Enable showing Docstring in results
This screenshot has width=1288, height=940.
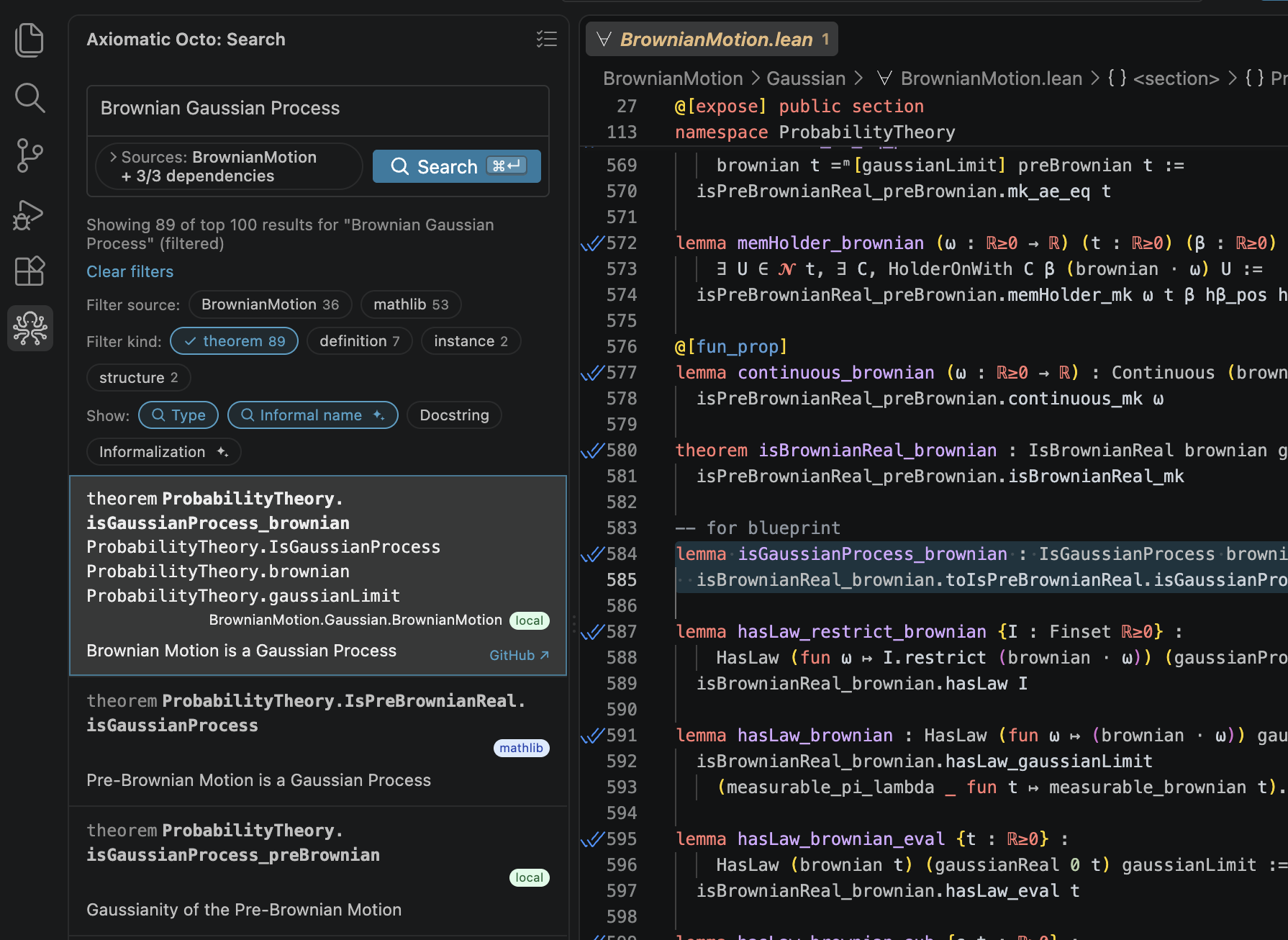click(454, 415)
